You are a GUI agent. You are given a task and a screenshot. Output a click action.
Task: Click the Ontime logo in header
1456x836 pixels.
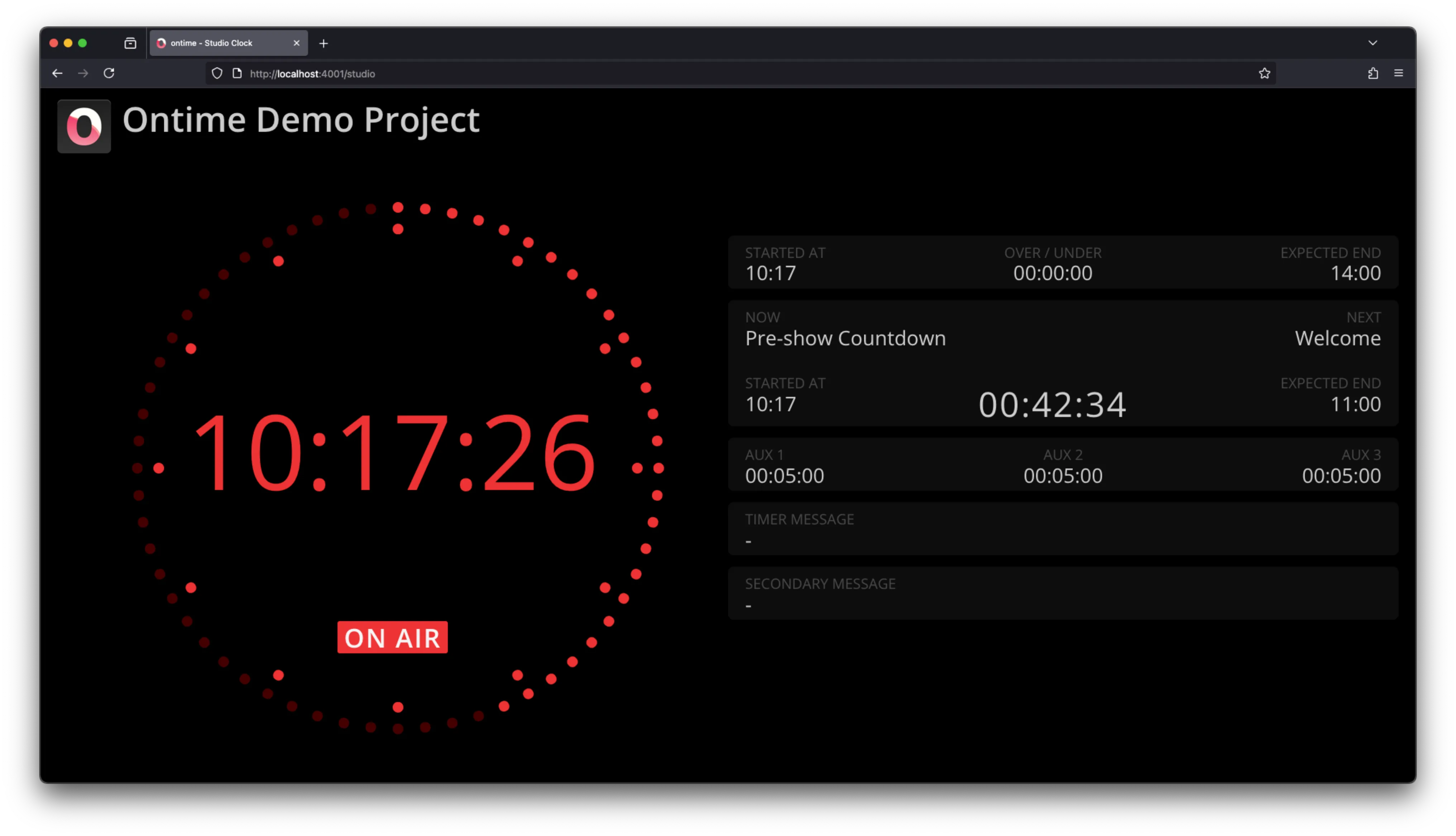85,126
